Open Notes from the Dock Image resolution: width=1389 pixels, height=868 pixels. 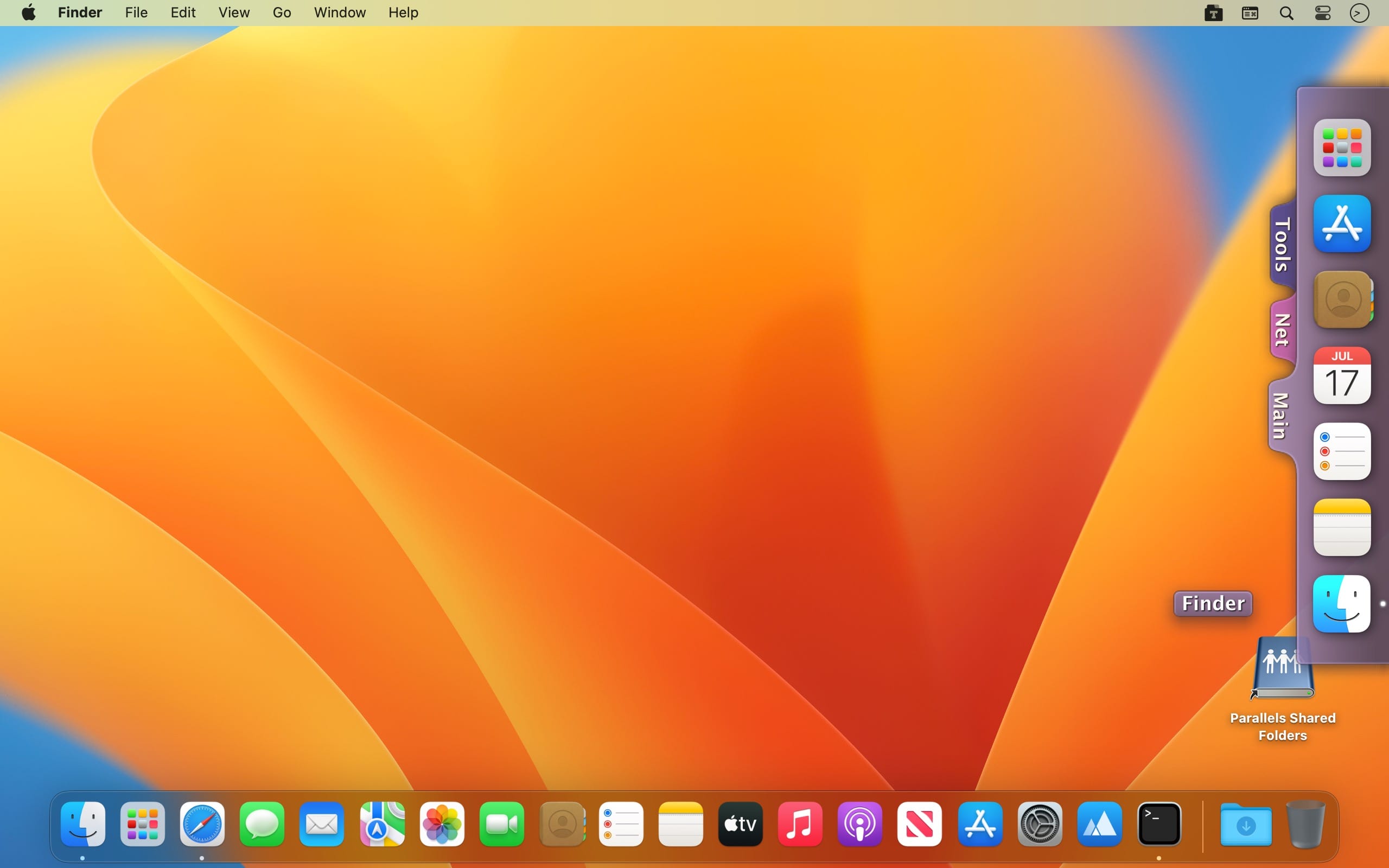pos(681,824)
